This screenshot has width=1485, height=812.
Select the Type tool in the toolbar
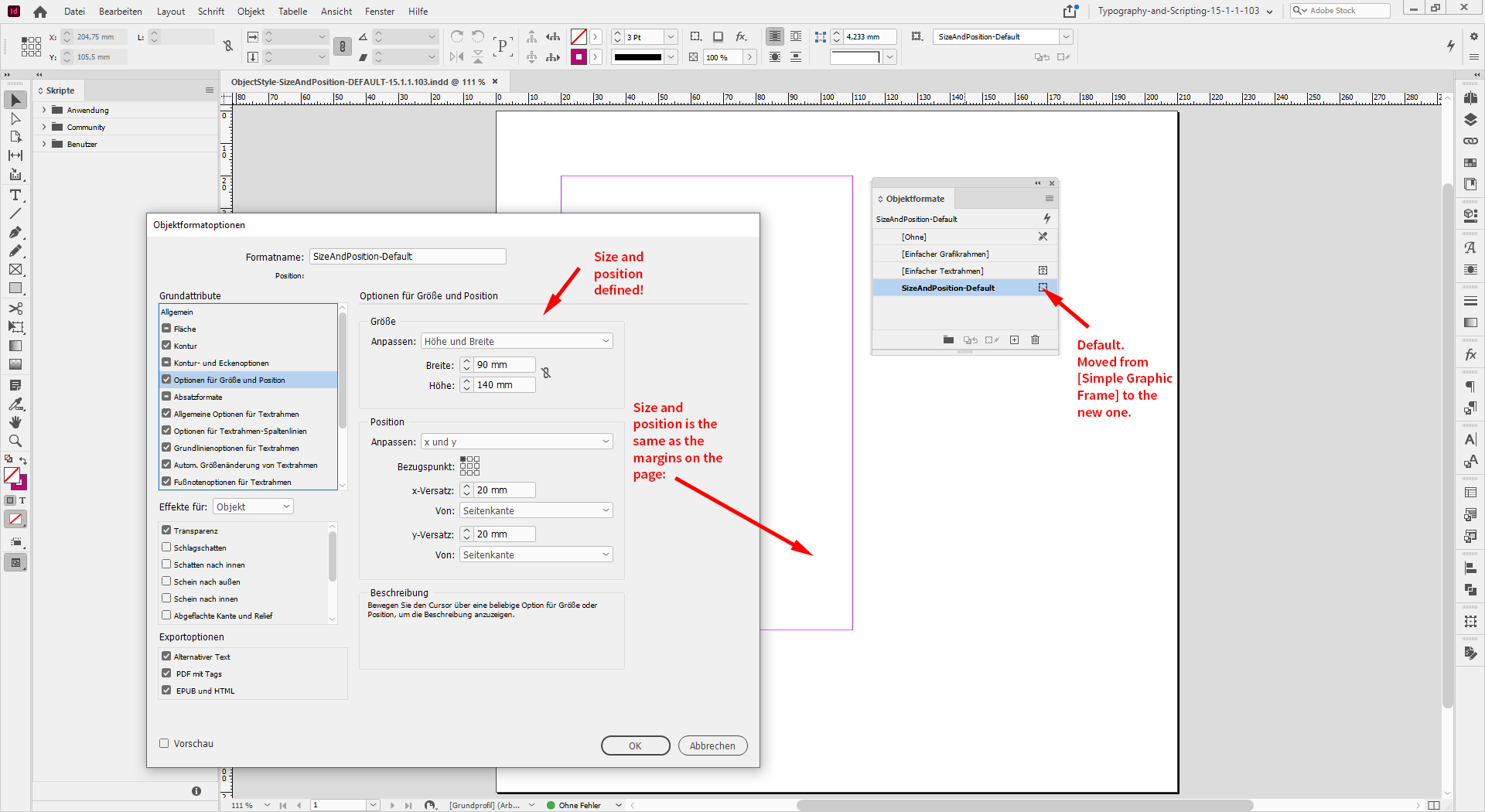[x=15, y=196]
